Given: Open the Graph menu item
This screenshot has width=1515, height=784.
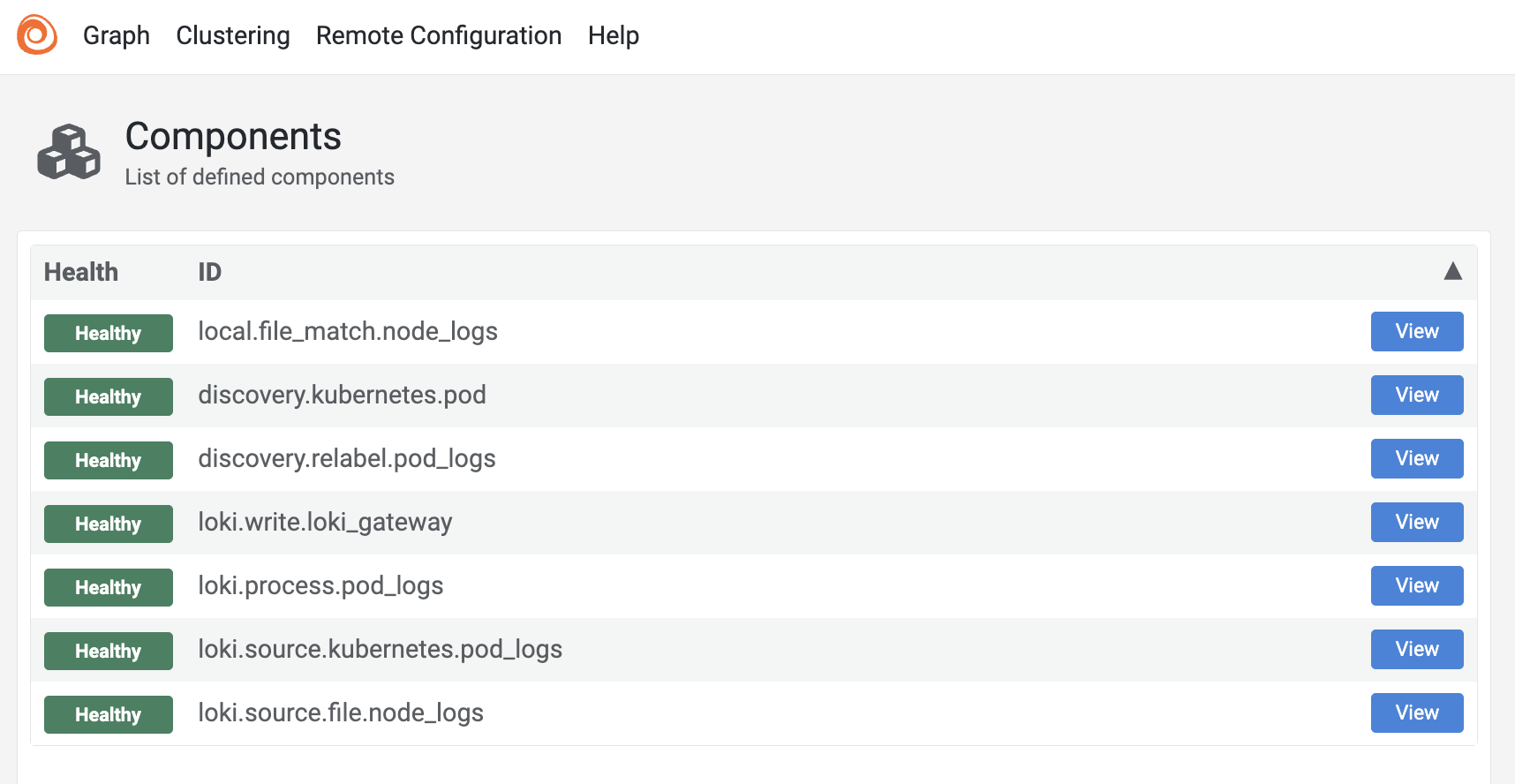Looking at the screenshot, I should tap(117, 35).
